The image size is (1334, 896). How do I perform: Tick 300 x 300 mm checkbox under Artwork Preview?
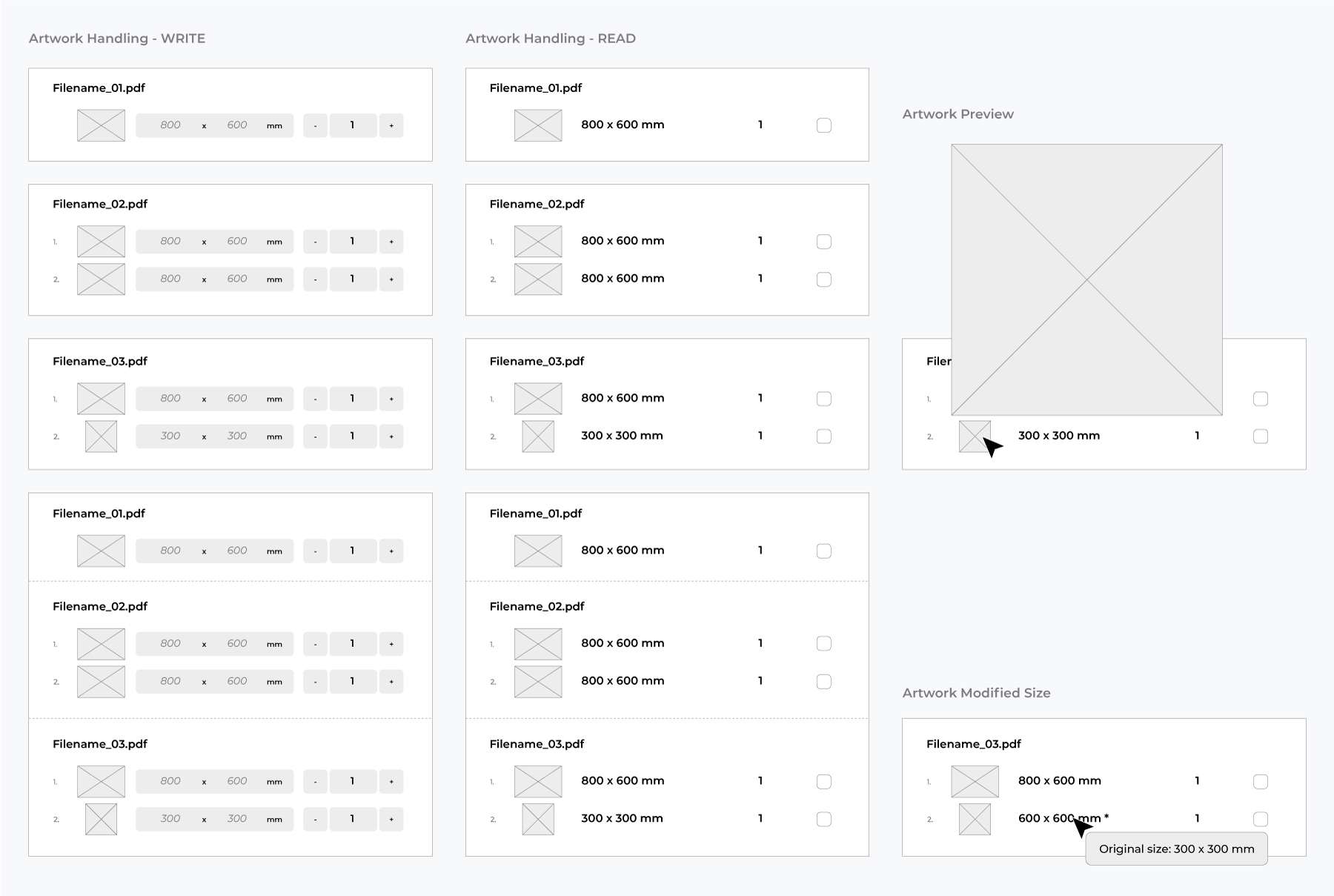click(1260, 437)
